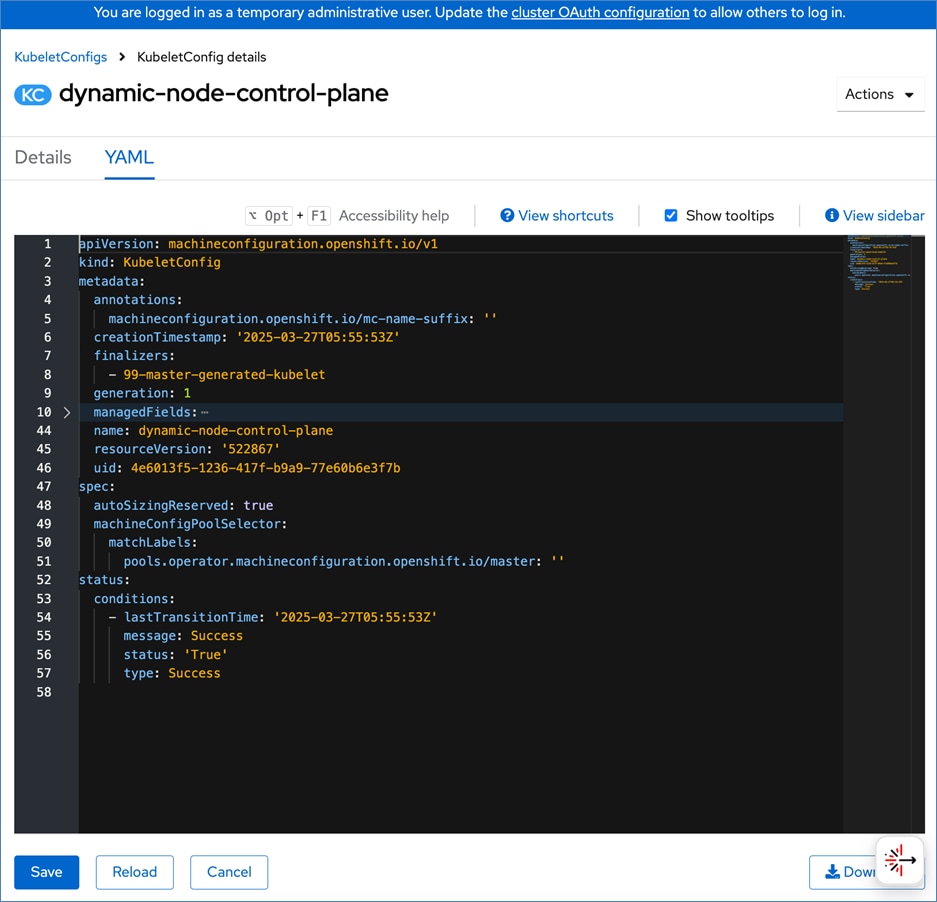Click the creationTimestamp value
Screen dimensions: 937x902
tap(318, 337)
